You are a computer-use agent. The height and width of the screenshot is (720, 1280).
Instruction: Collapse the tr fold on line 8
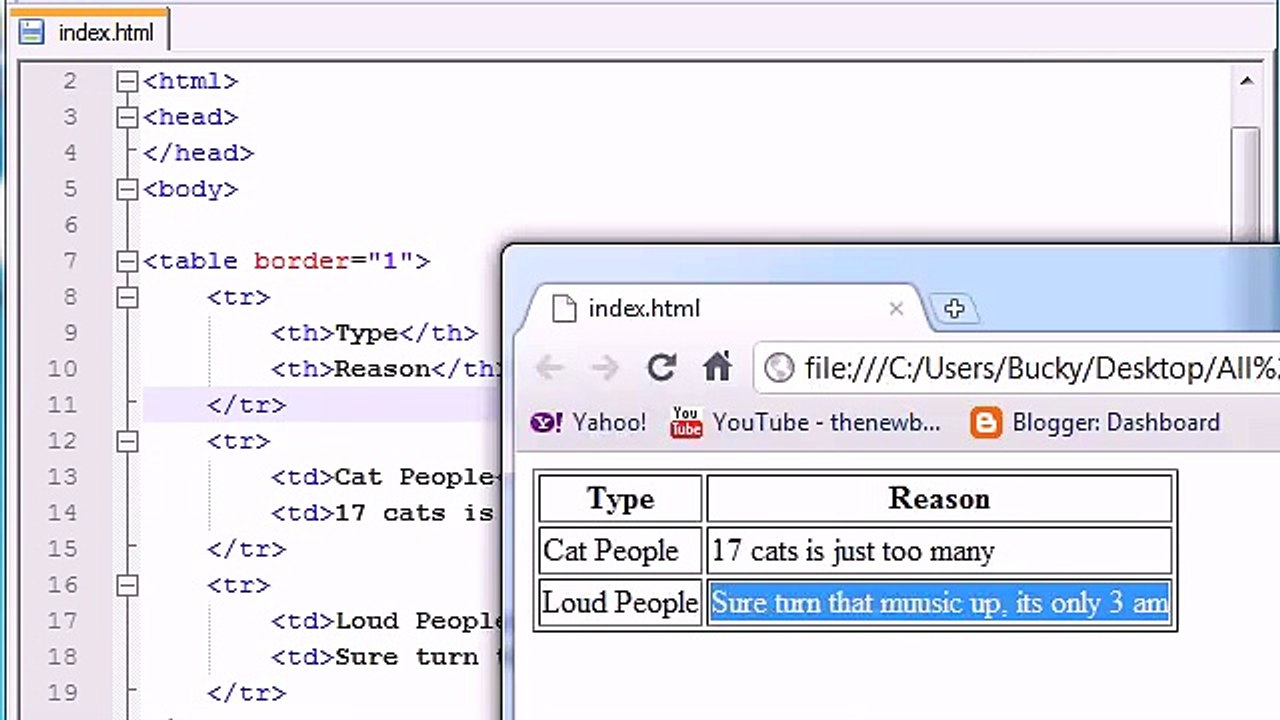pos(127,297)
